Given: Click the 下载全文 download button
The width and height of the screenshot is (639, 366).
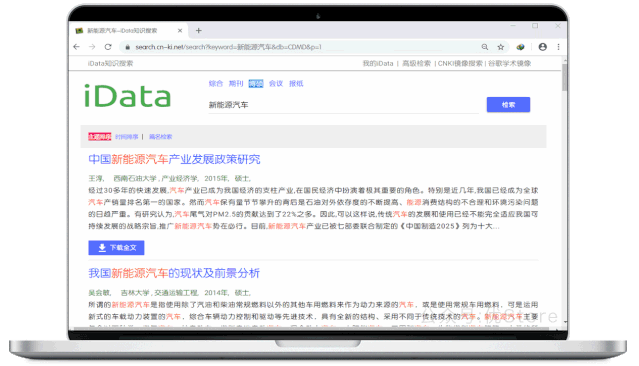Looking at the screenshot, I should click(x=116, y=247).
